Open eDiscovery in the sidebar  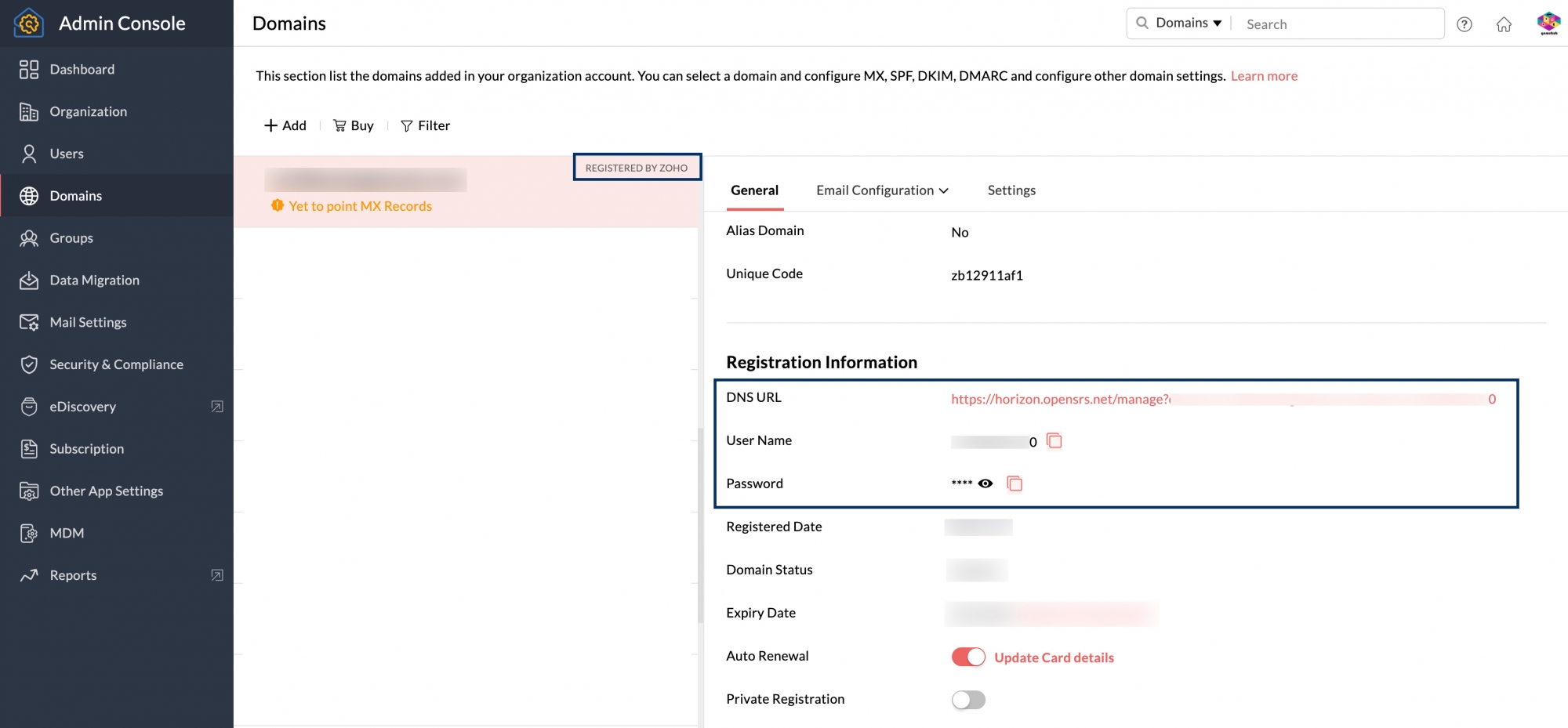[82, 407]
